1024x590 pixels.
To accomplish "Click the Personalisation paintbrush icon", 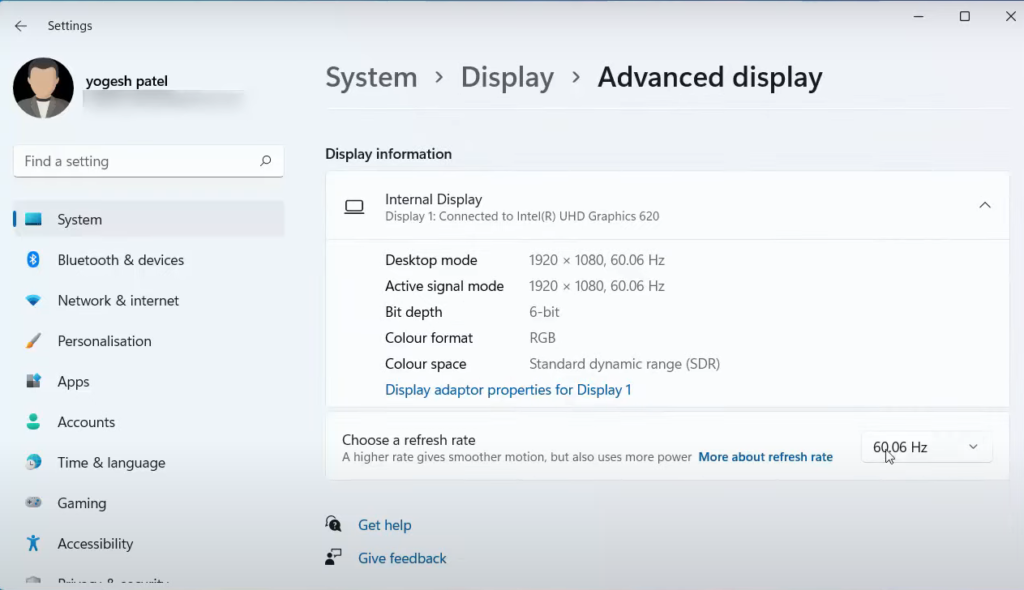I will (33, 341).
